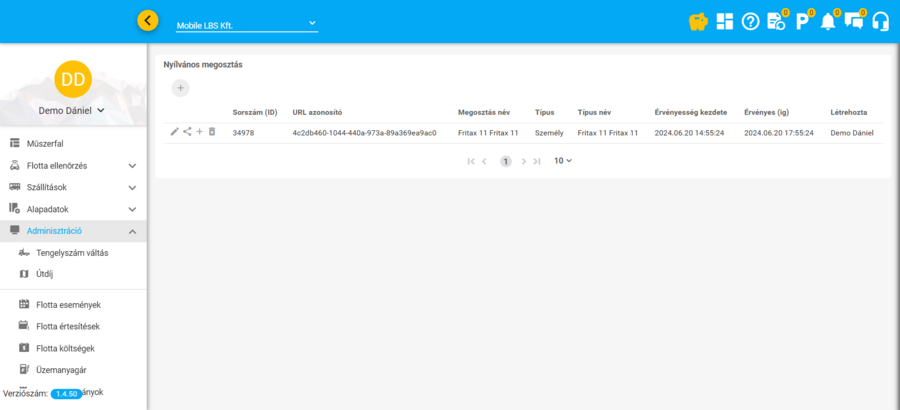Open the Mobile LBS Kft. company dropdown
The image size is (900, 410).
coord(246,24)
